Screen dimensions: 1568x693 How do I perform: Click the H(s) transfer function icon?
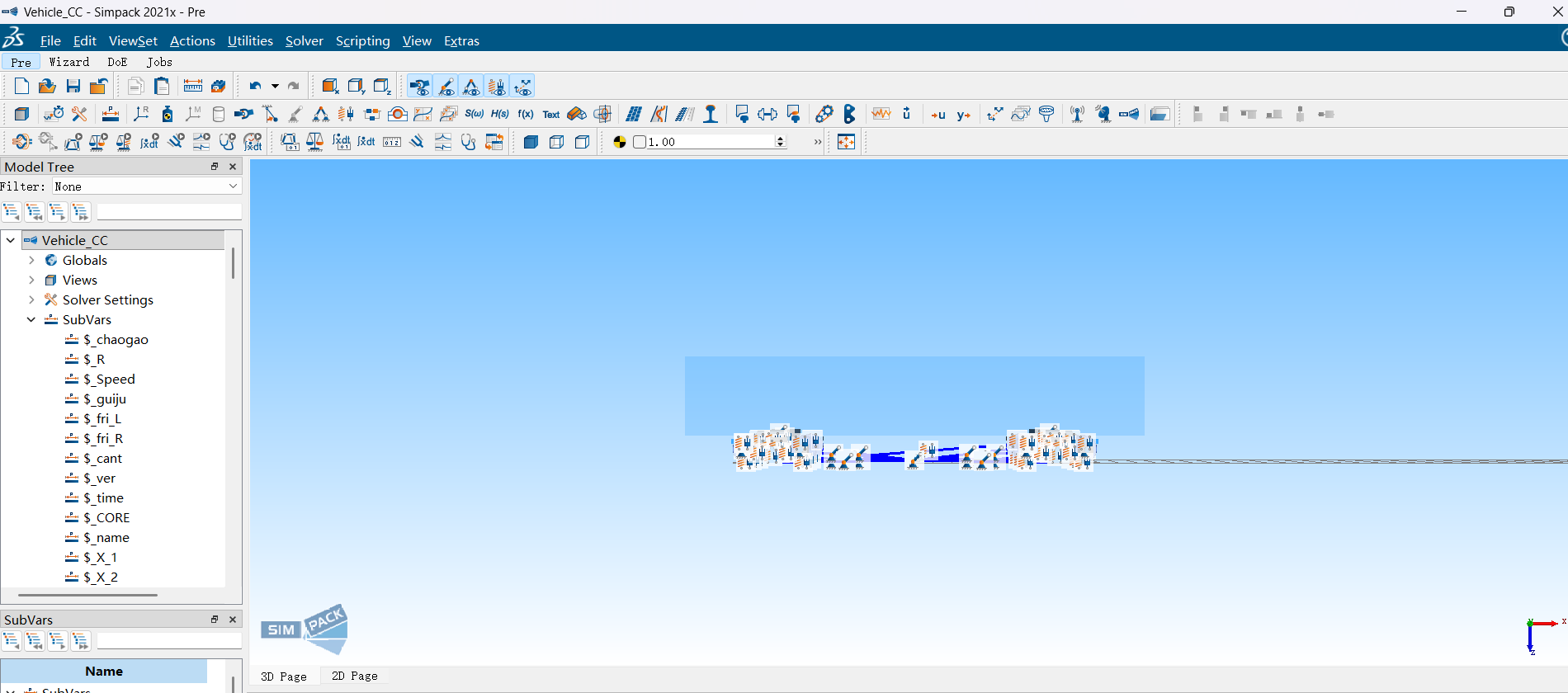click(500, 114)
